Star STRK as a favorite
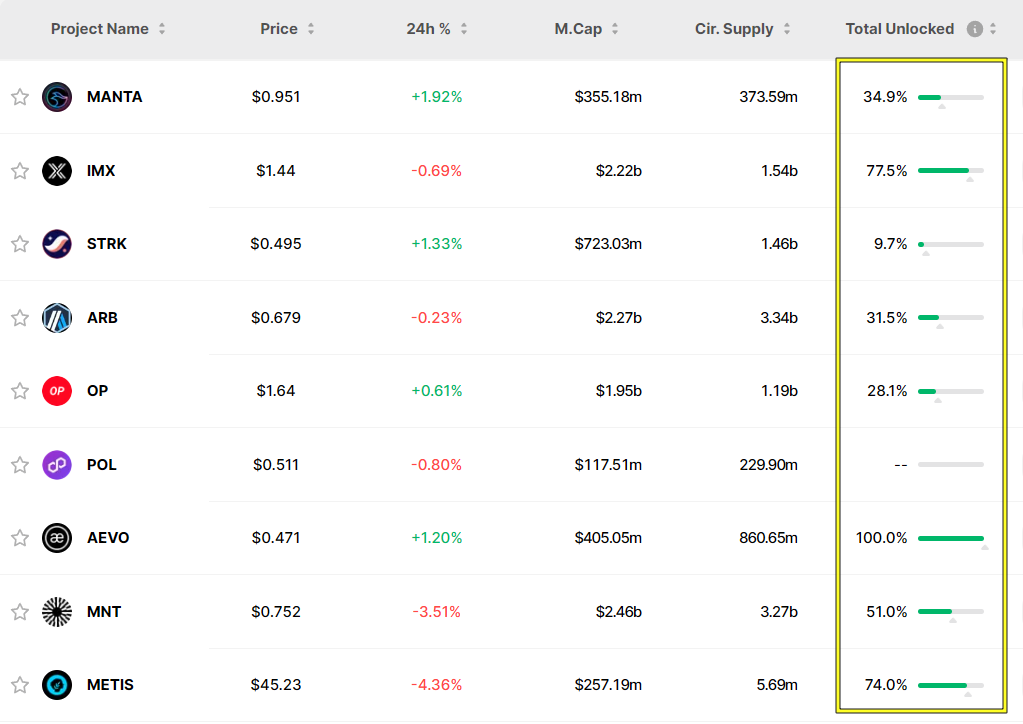This screenshot has height=724, width=1023. [20, 244]
